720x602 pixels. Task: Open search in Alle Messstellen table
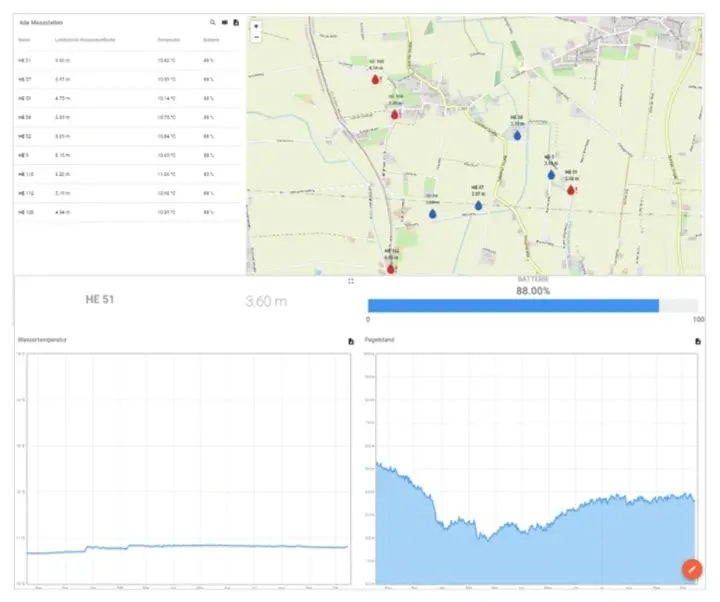[x=213, y=22]
